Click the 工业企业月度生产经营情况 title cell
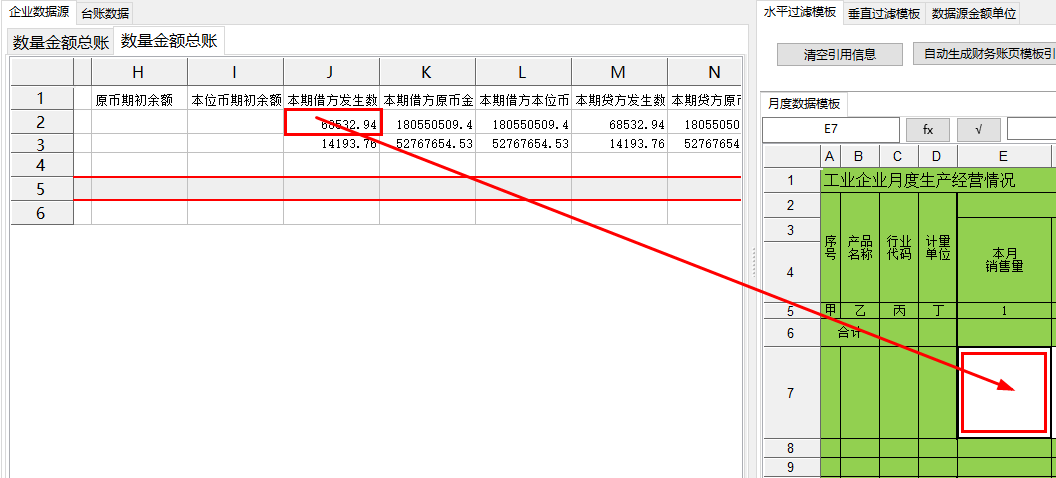This screenshot has width=1056, height=478. pos(938,180)
